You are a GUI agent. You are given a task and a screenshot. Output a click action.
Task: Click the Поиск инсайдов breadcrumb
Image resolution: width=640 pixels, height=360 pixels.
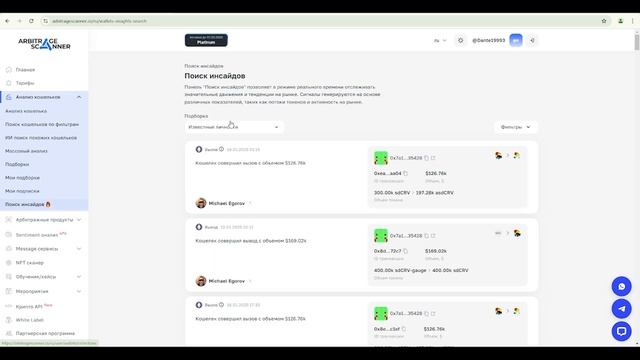204,66
